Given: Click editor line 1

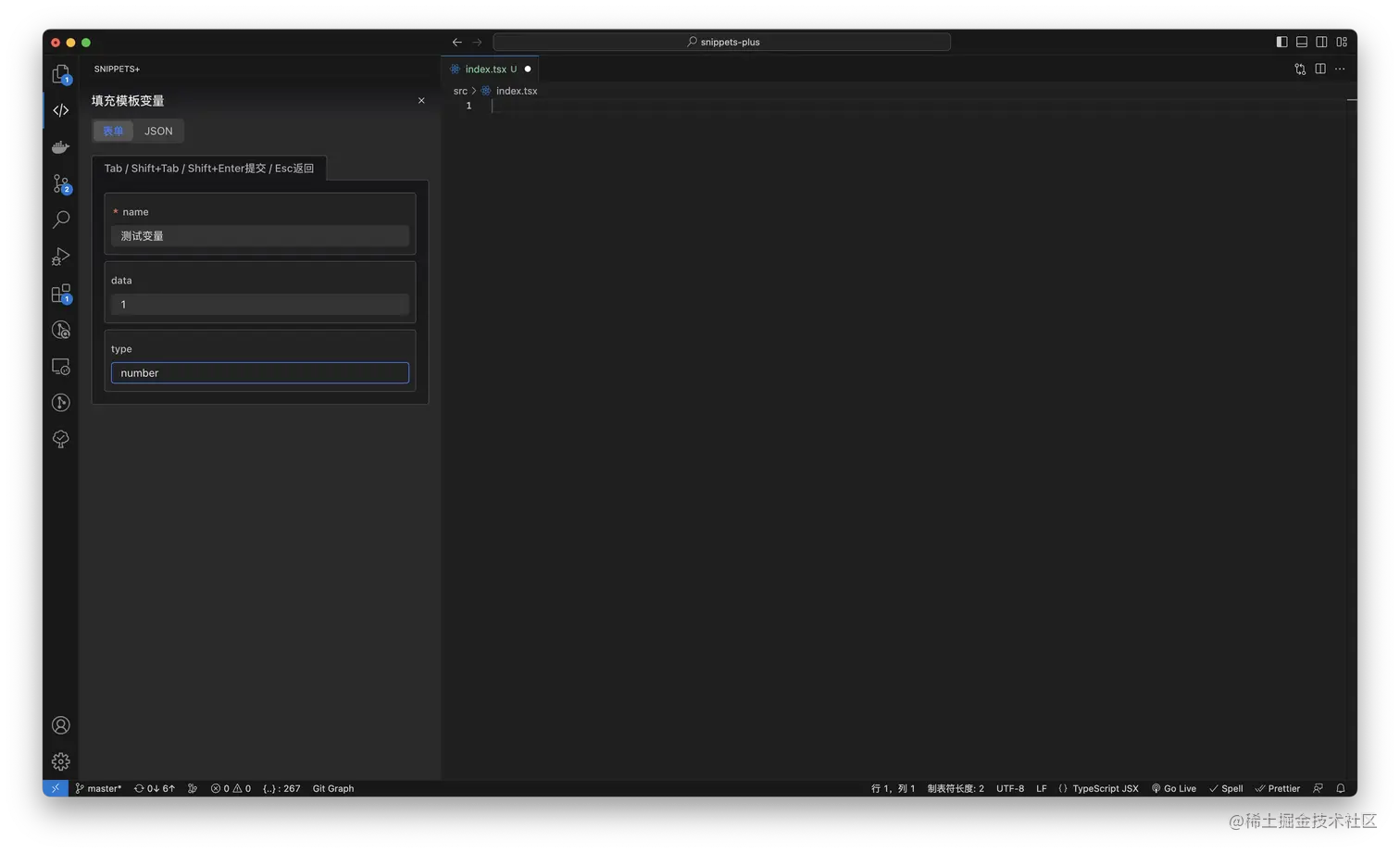Looking at the screenshot, I should click(x=917, y=106).
